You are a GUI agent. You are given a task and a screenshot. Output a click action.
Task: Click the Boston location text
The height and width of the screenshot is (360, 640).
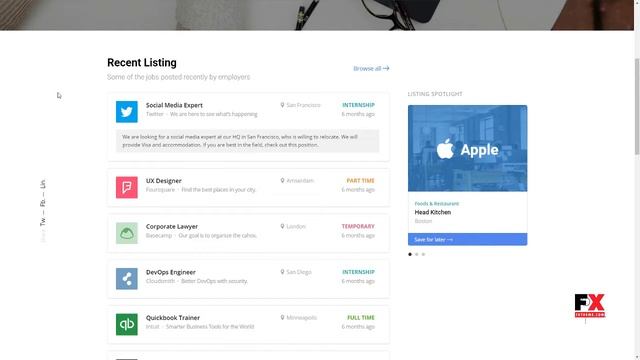423,221
